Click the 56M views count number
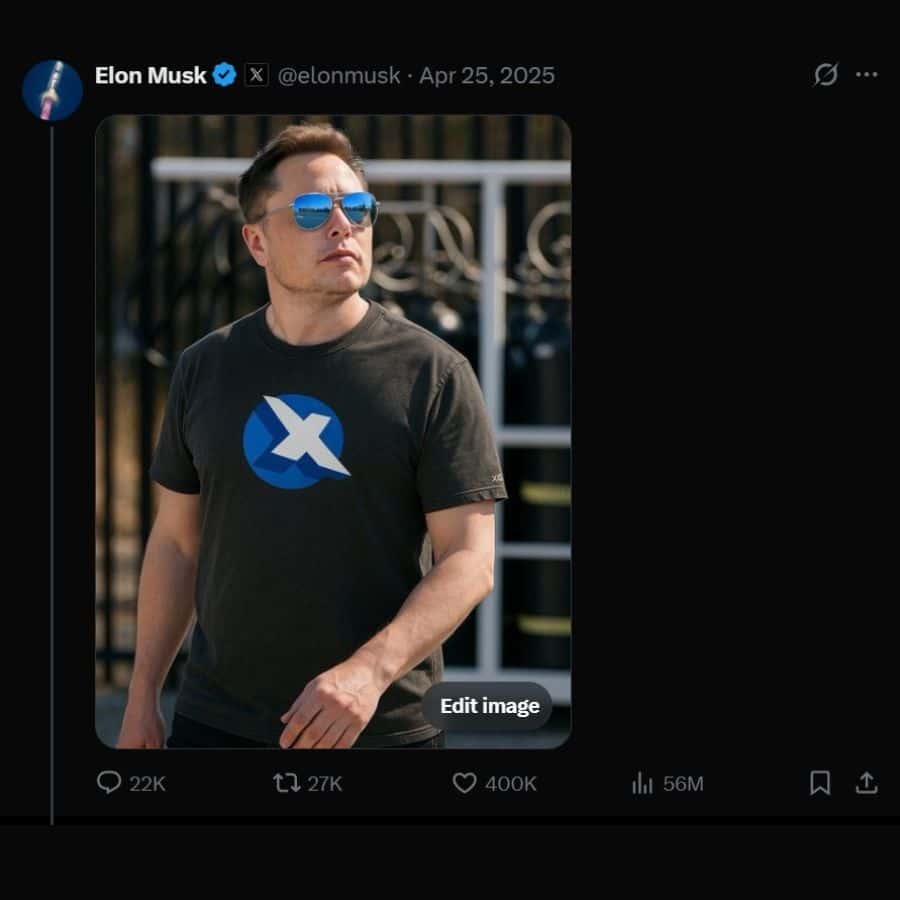900x900 pixels. point(683,784)
